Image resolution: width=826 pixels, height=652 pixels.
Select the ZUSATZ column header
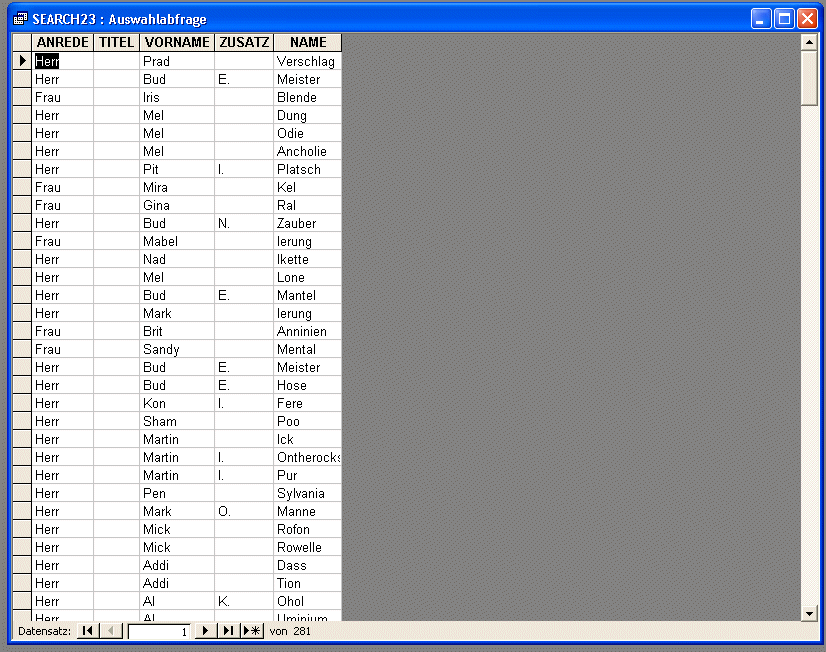coord(244,42)
